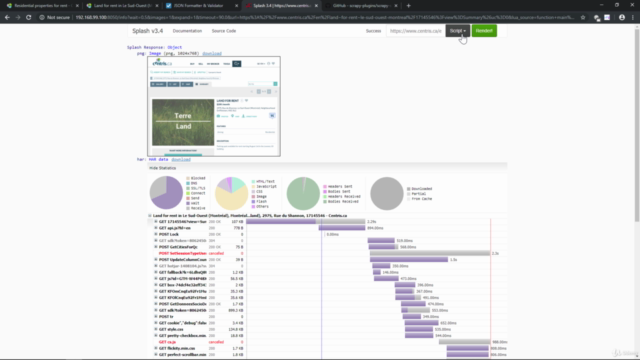Click the rendered centris.ca page thumbnail
The image size is (640, 360).
click(214, 106)
